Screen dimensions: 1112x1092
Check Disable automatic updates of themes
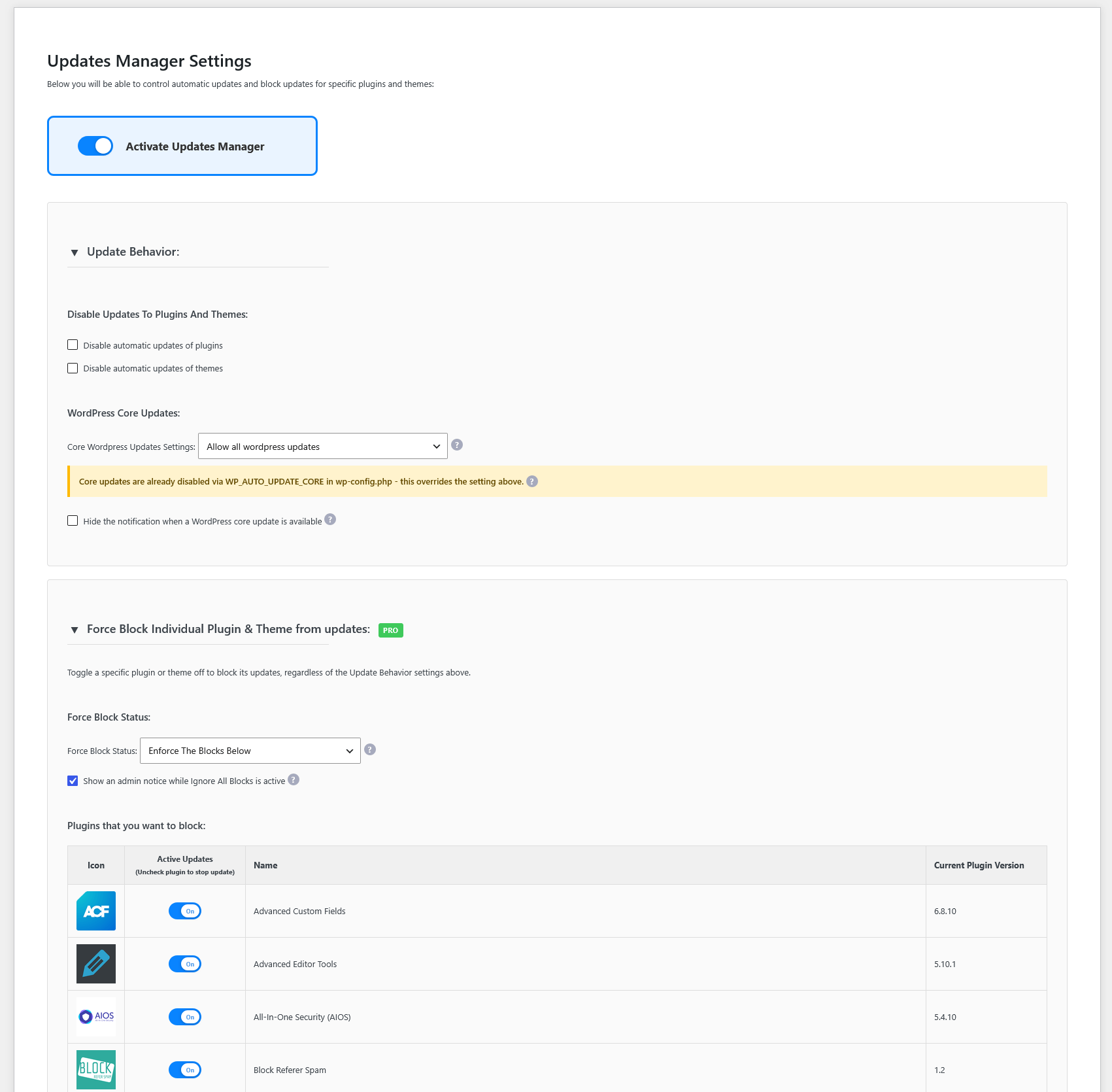73,368
